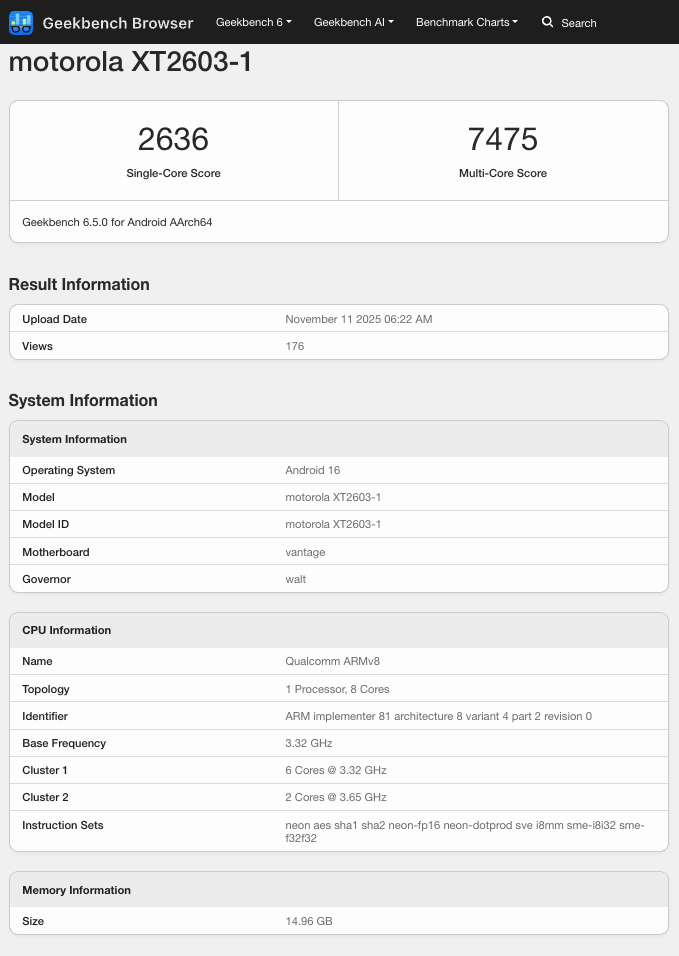Select the CPU Information panel header

pos(67,630)
